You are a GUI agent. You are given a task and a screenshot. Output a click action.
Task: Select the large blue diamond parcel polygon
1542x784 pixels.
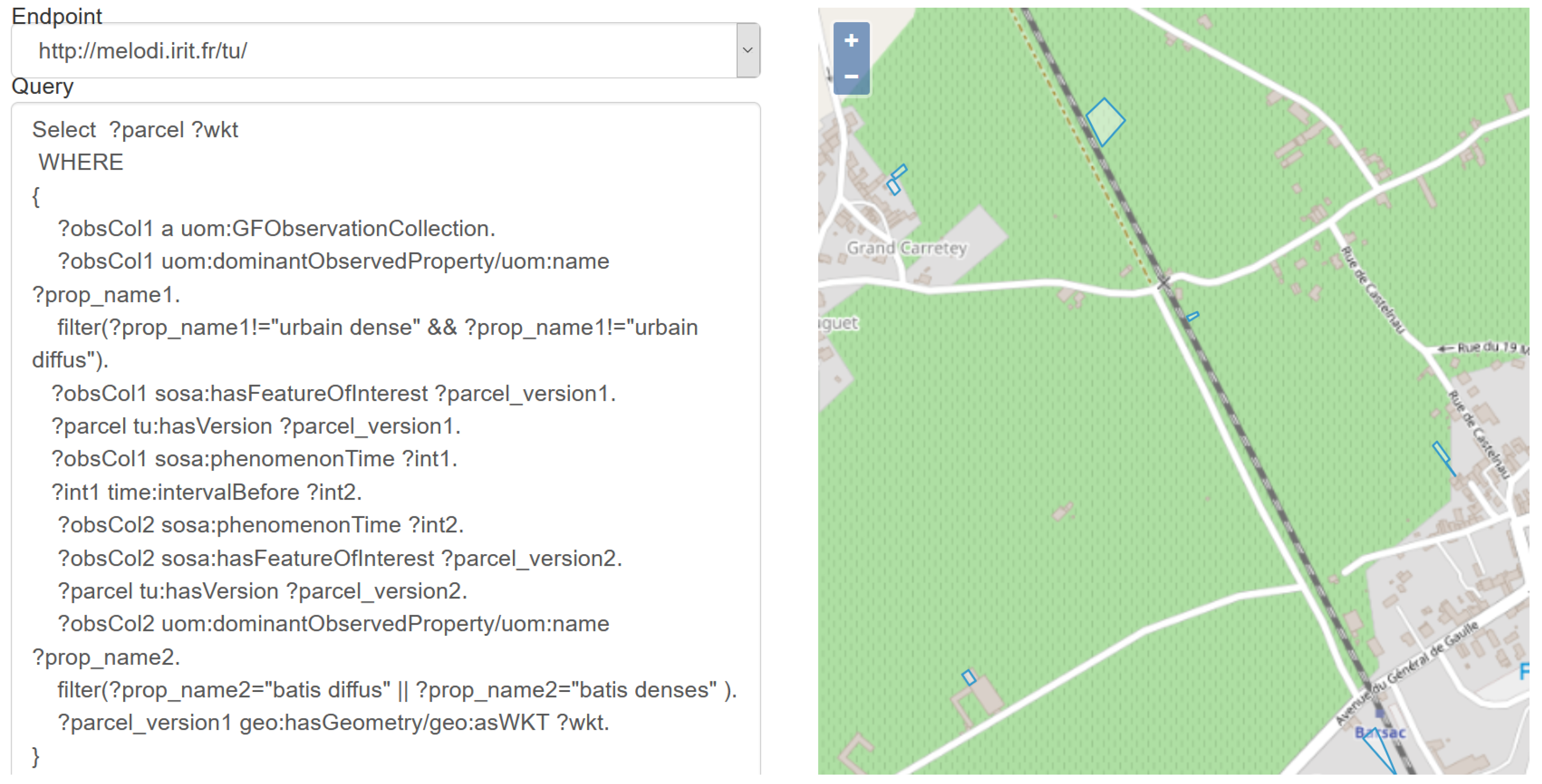click(1105, 122)
